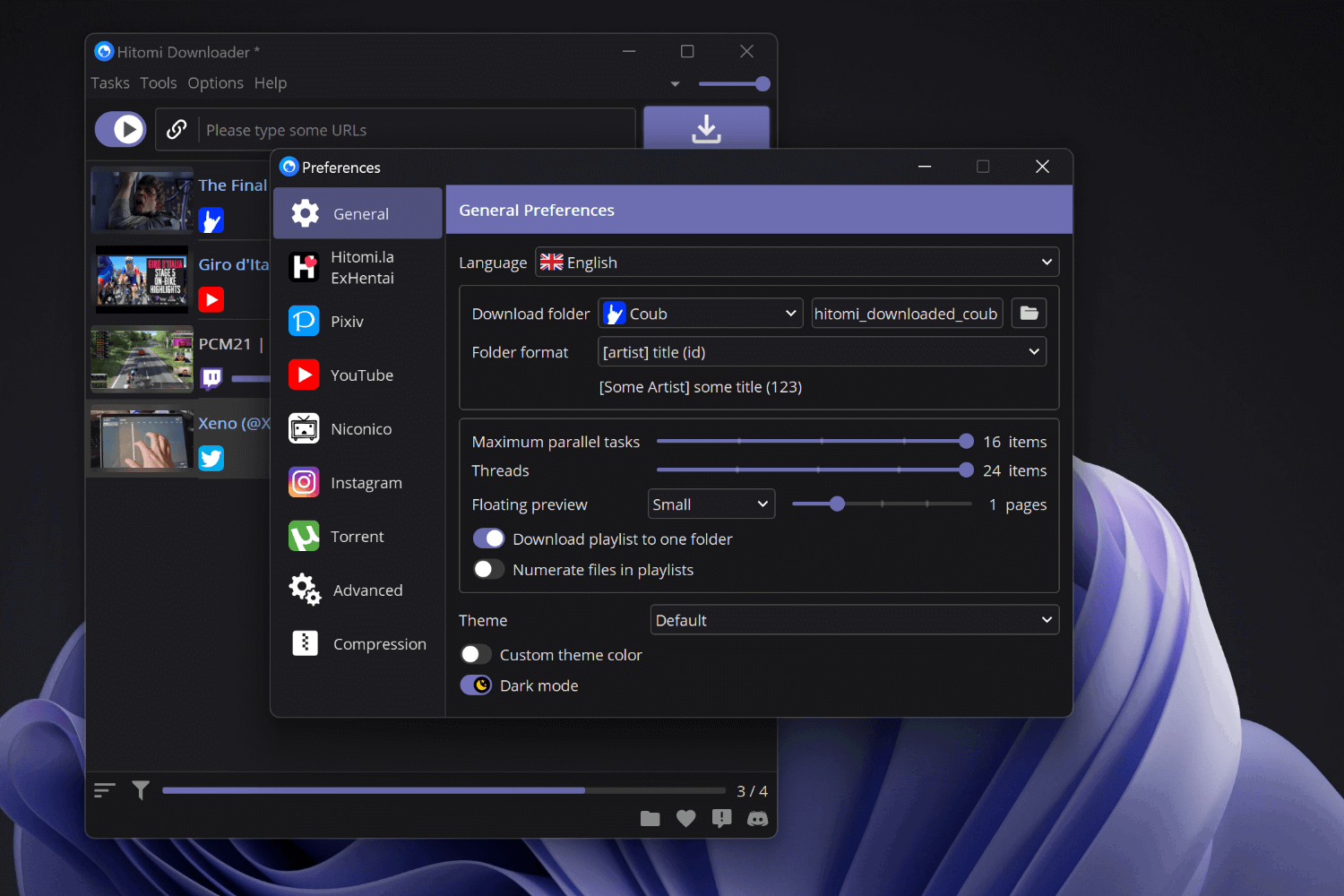
Task: Adjust the slider in Hitomi Downloader menu bar
Action: coord(735,83)
